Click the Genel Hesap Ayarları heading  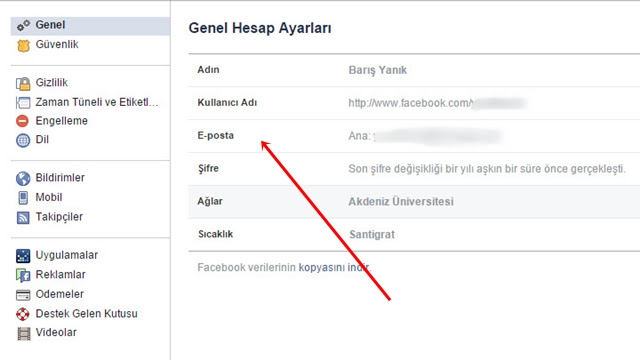click(260, 28)
